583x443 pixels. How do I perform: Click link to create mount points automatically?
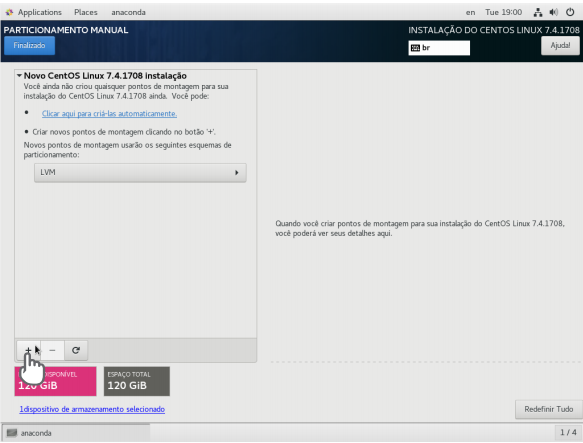[109, 113]
